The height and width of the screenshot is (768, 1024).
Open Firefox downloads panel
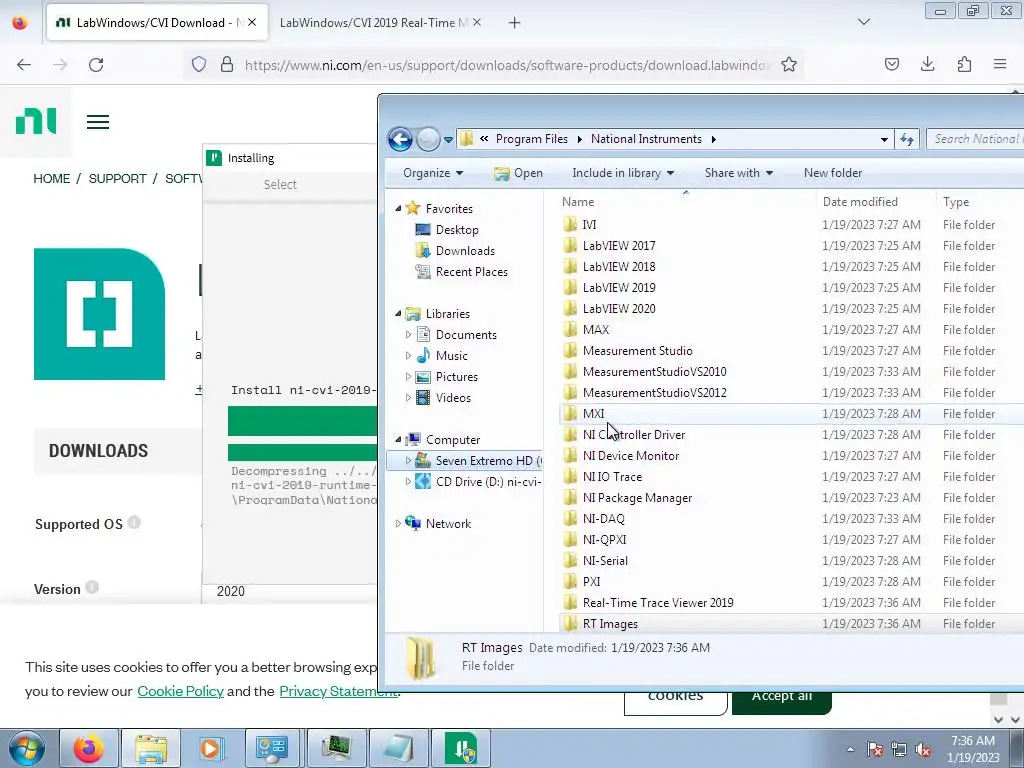[927, 64]
